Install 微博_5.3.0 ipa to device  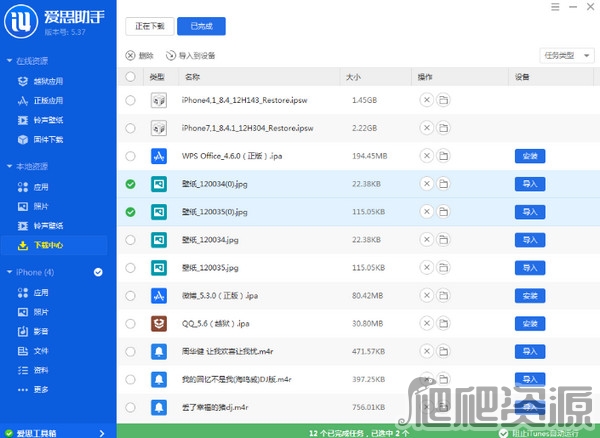[530, 296]
